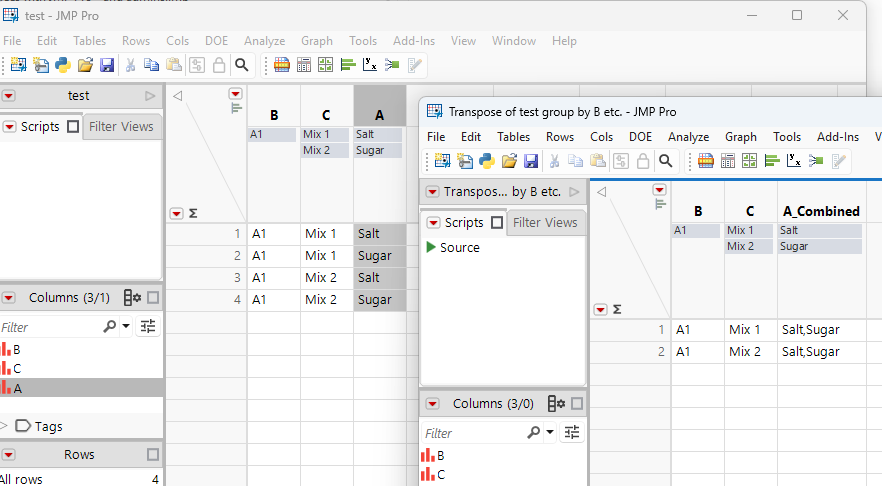Click New Script icon in Transpose window
This screenshot has width=882, height=486.
pyautogui.click(x=465, y=161)
